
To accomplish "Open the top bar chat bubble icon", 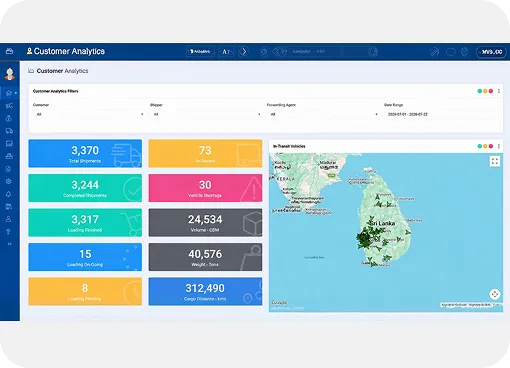I will (x=450, y=52).
